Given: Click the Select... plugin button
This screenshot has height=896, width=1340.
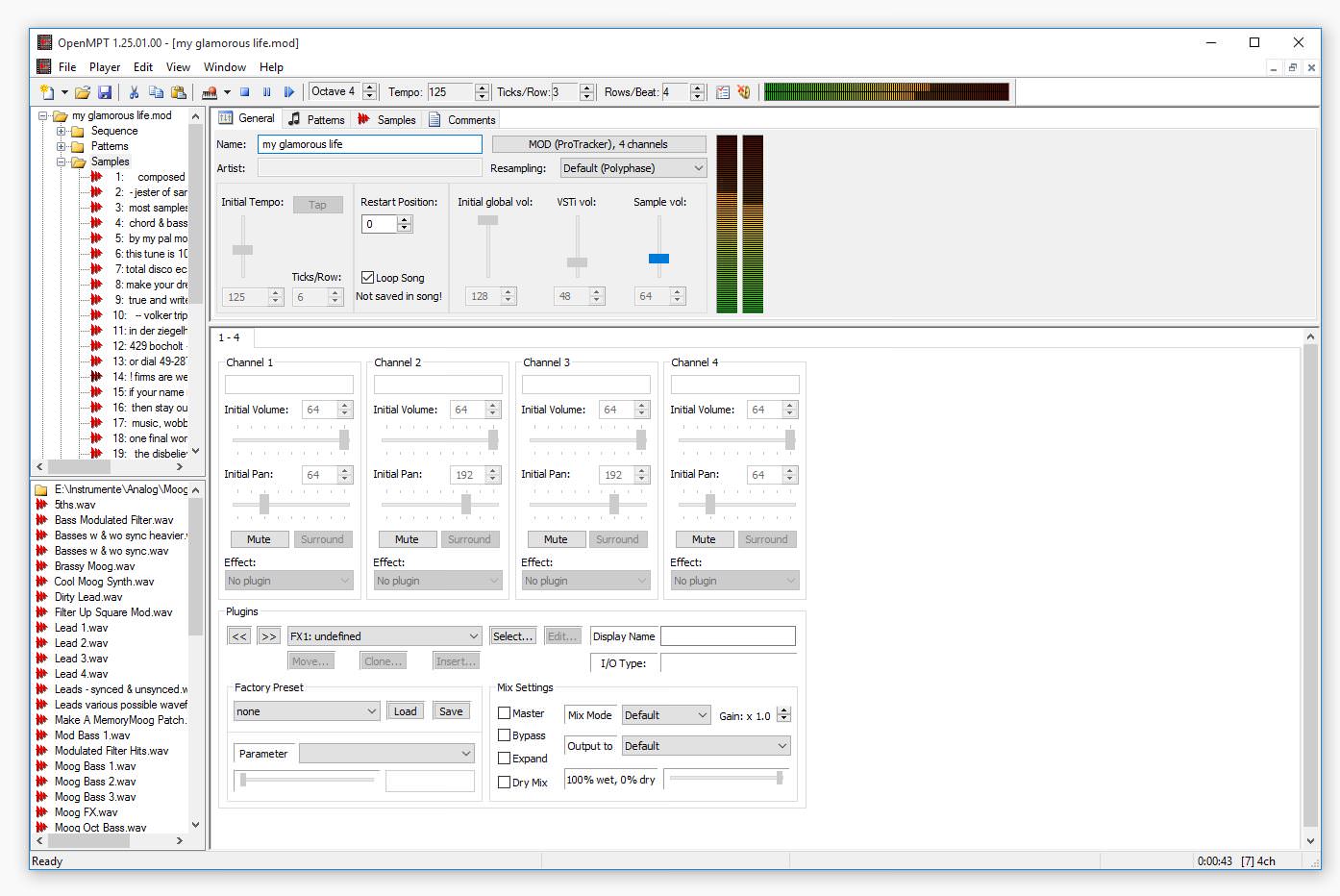Looking at the screenshot, I should coord(513,636).
